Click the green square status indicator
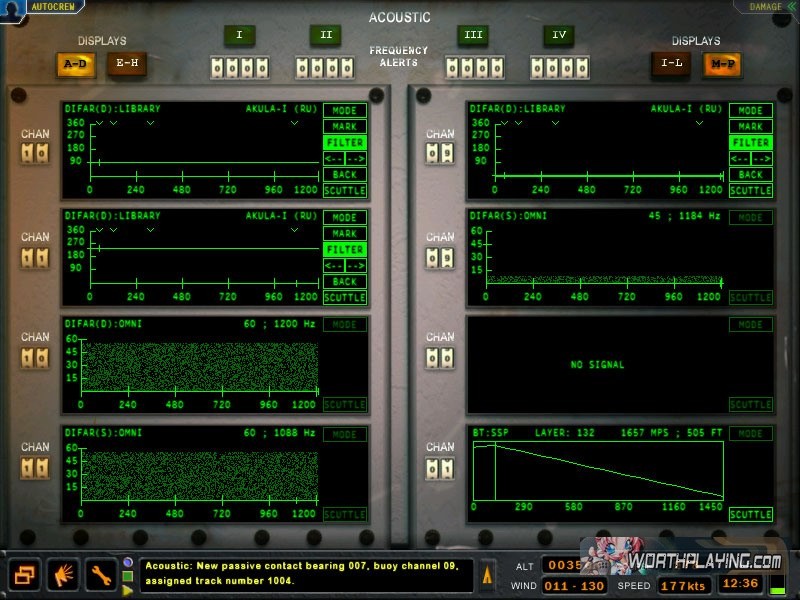 coord(128,576)
